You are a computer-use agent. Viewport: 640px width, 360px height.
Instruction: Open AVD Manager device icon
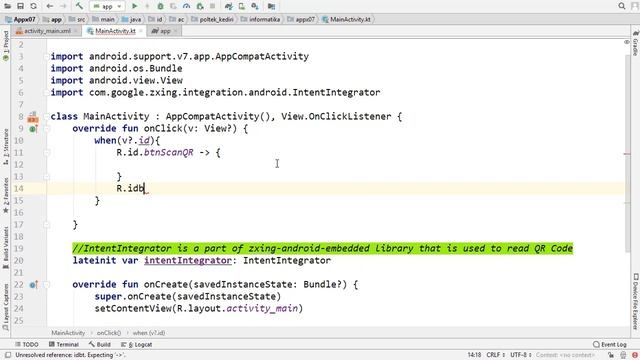(242, 6)
